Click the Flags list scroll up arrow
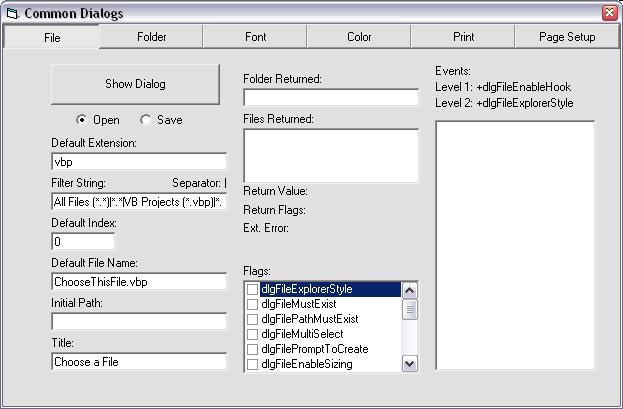Viewport: 623px width, 409px height. click(x=409, y=290)
